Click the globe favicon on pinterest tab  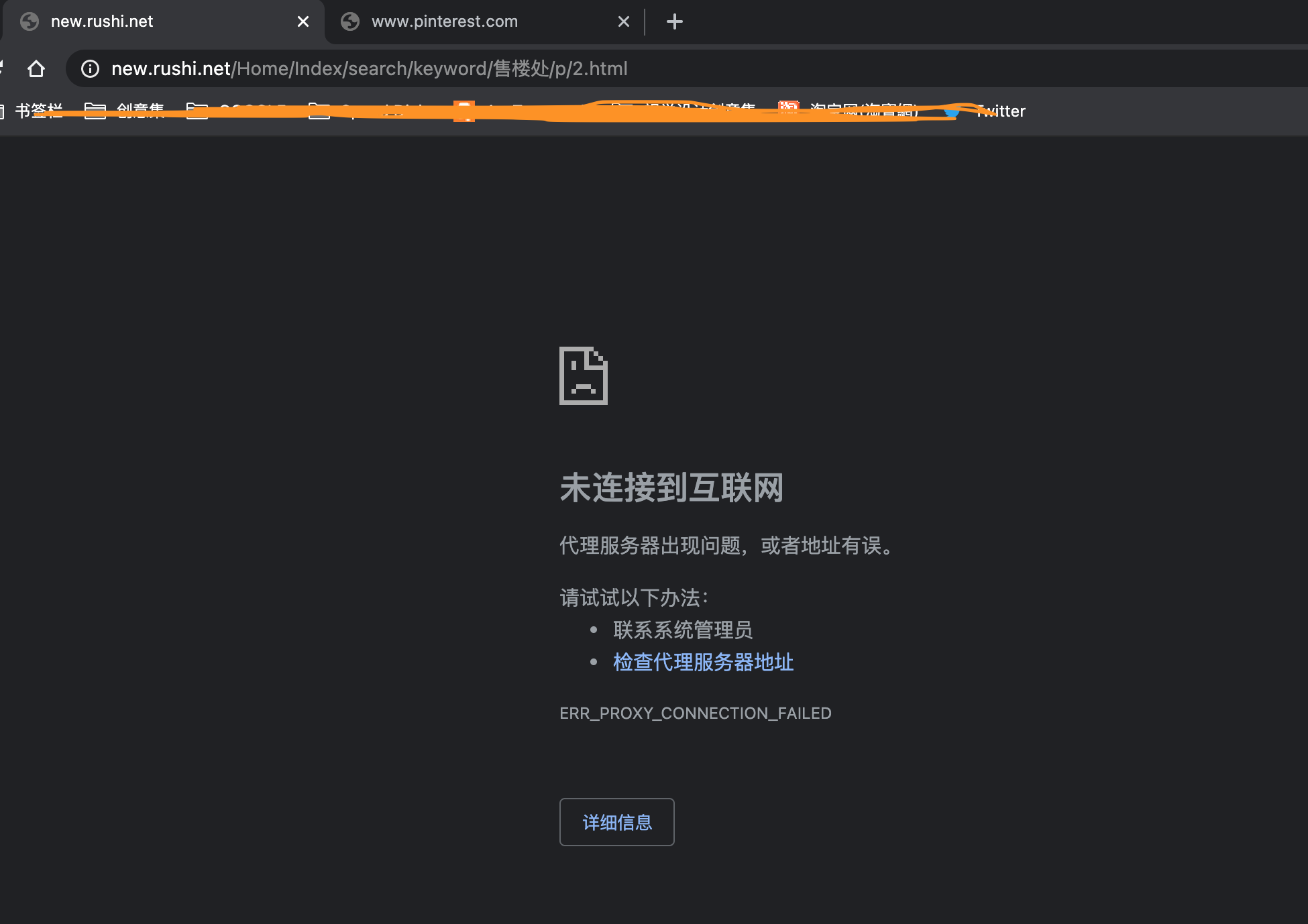[350, 21]
